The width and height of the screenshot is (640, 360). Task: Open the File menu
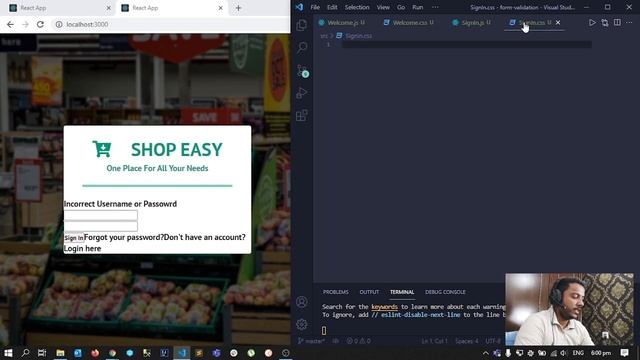315,7
